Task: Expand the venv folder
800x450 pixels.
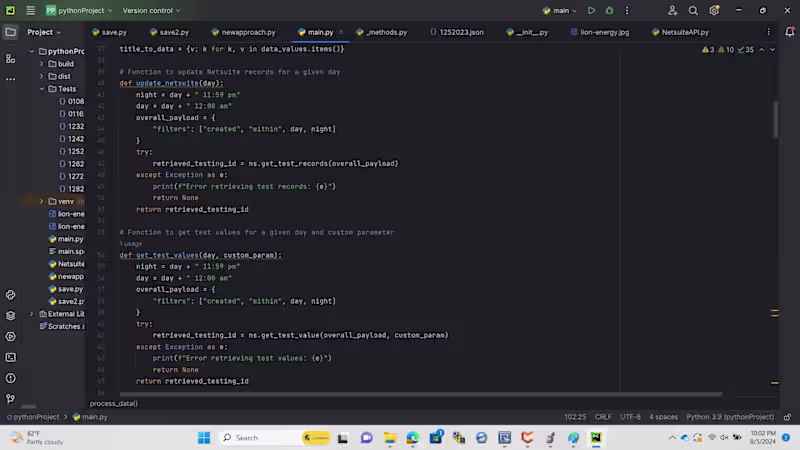Action: tap(42, 201)
